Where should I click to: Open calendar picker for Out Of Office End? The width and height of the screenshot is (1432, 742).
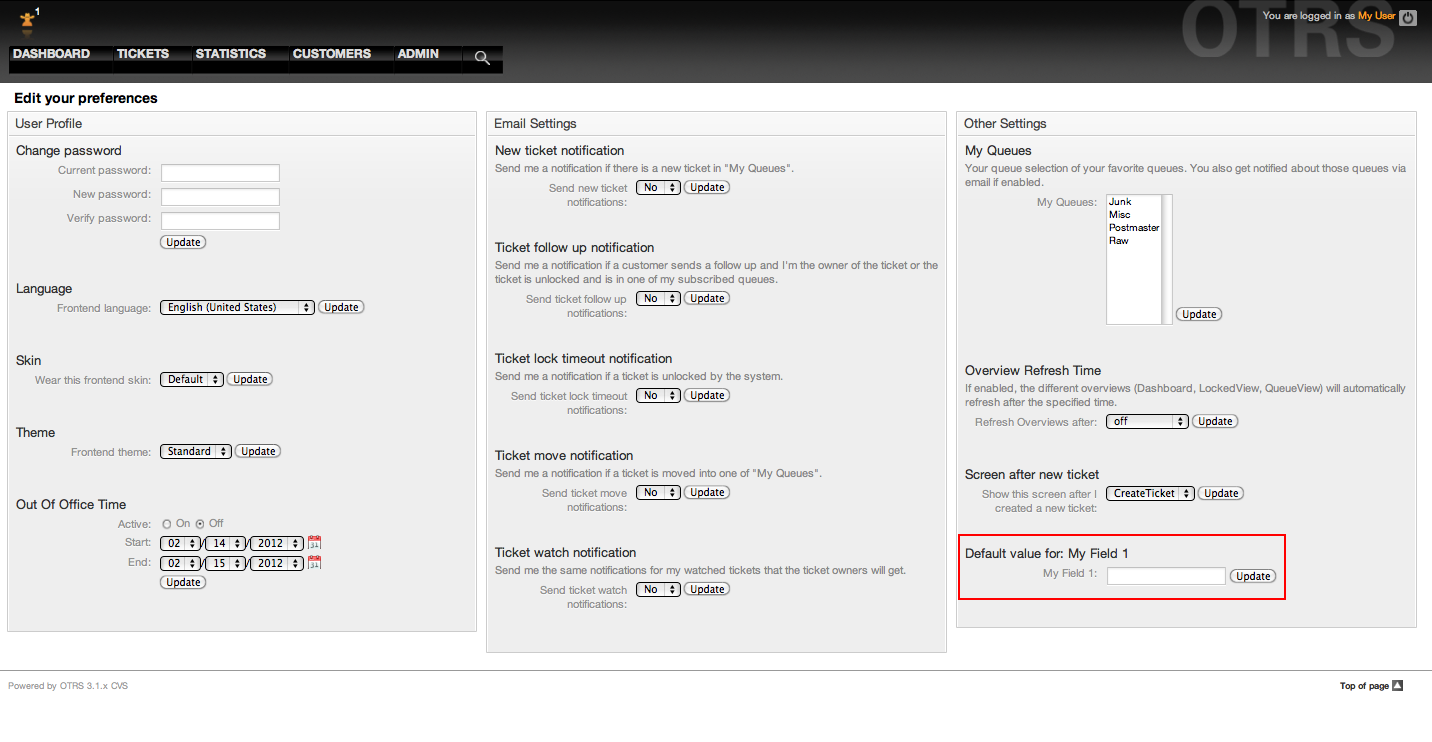point(314,563)
